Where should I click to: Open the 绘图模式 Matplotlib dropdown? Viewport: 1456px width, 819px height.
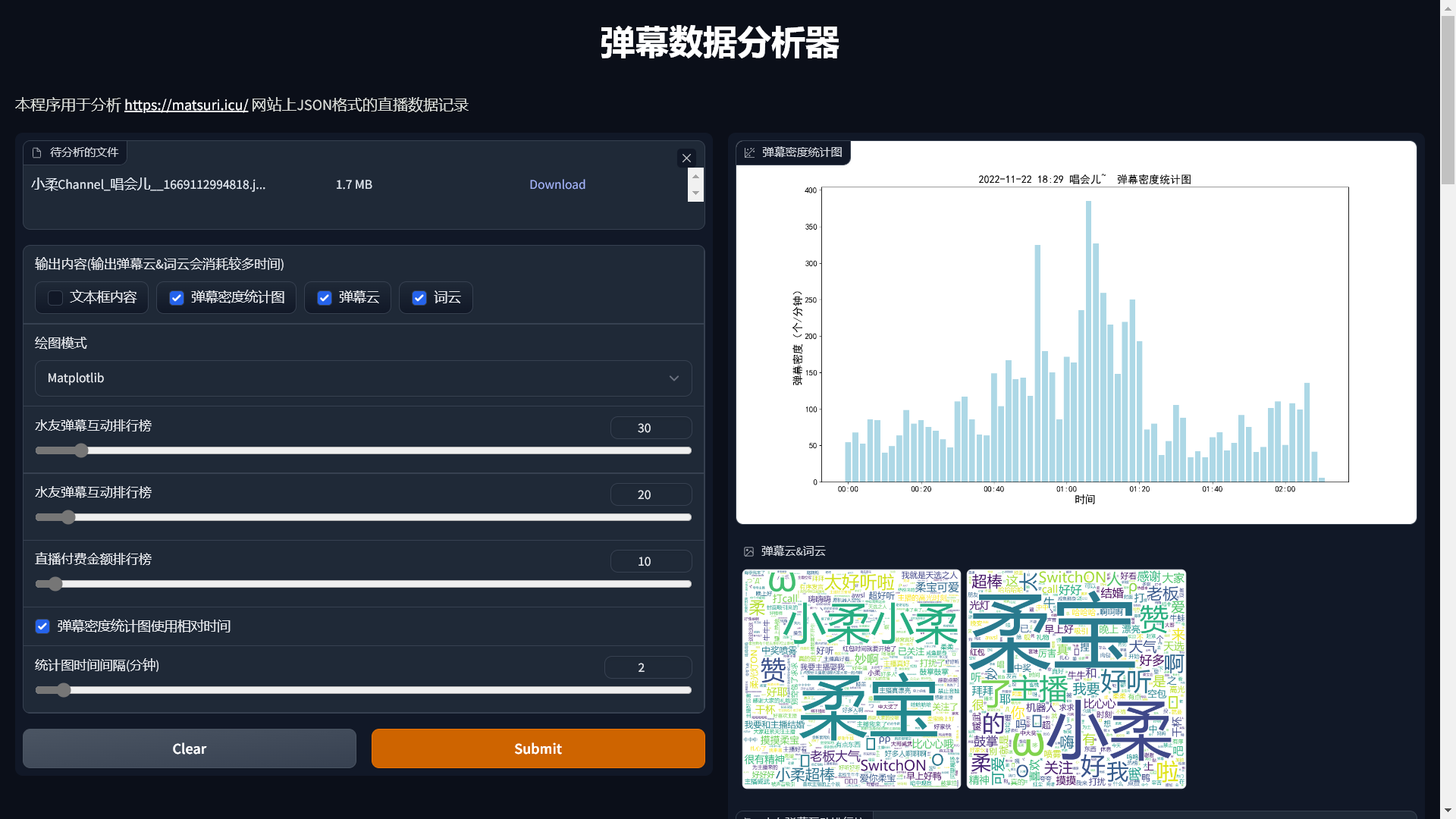click(x=363, y=378)
